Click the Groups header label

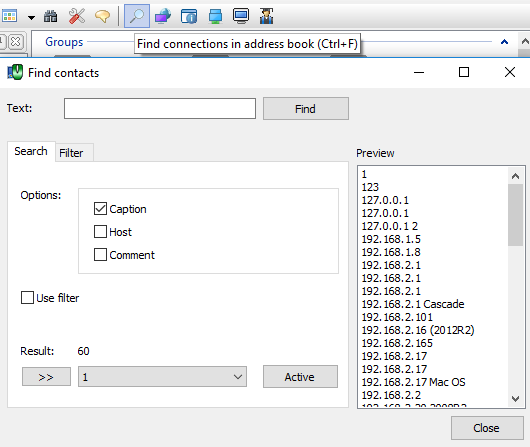[x=64, y=42]
